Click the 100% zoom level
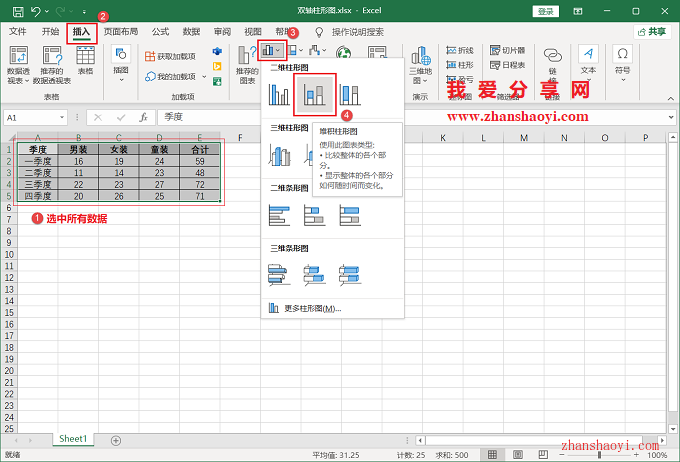680x462 pixels. (x=657, y=455)
